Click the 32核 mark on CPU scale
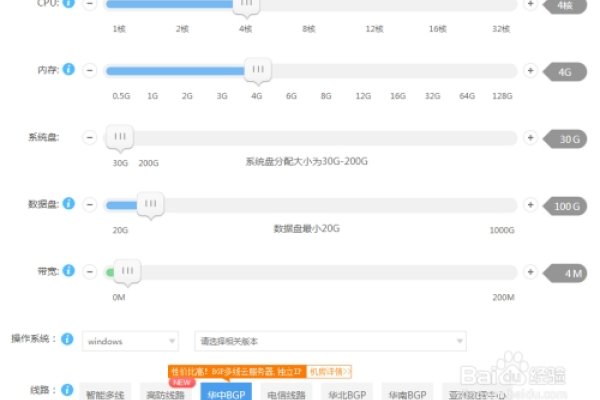Viewport: 600px width, 400px height. pyautogui.click(x=501, y=29)
